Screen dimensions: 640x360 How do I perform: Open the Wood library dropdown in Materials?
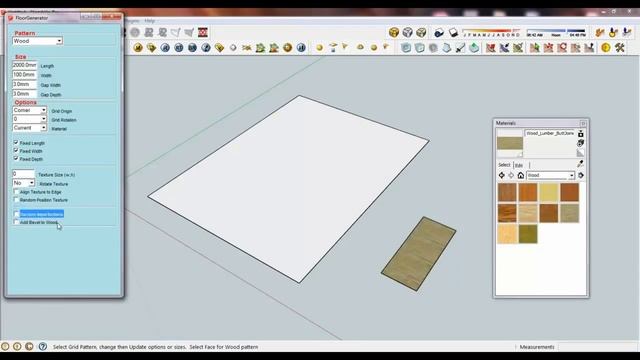click(x=550, y=176)
